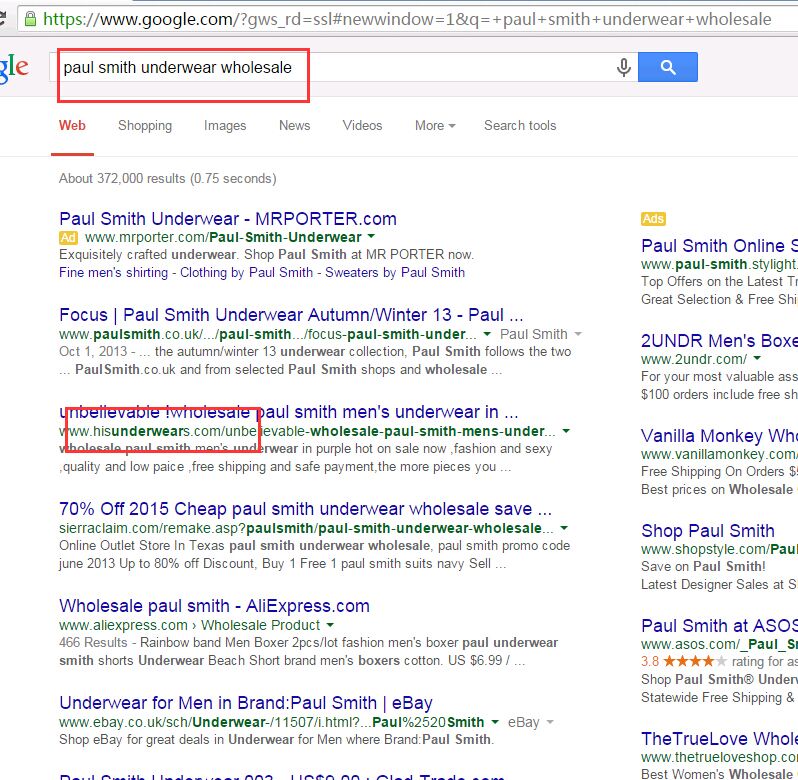This screenshot has width=798, height=780.
Task: Open Shop Paul Smith sidebar ad
Action: [x=707, y=531]
